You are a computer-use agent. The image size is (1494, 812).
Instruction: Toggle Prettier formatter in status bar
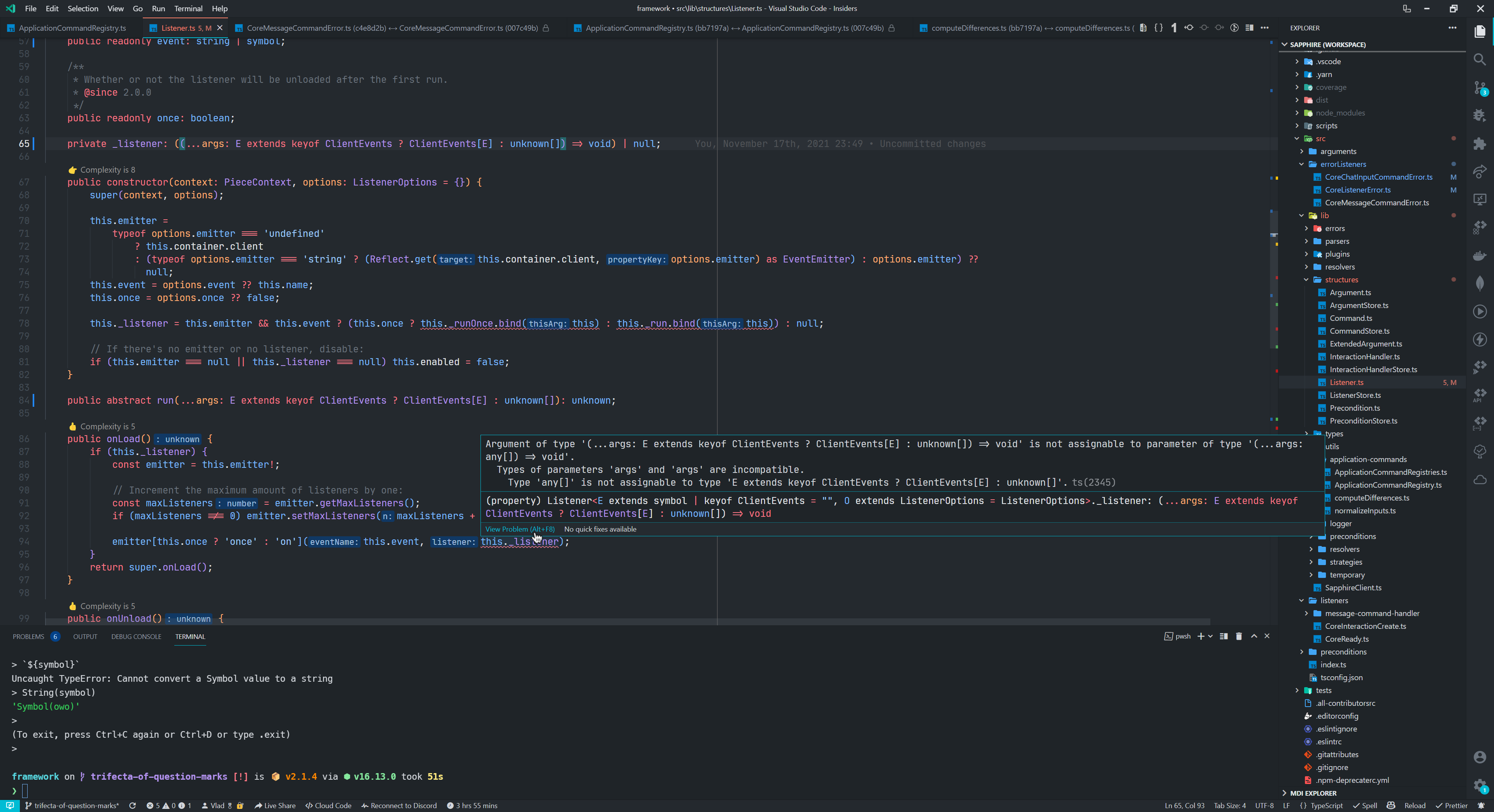(x=1452, y=806)
